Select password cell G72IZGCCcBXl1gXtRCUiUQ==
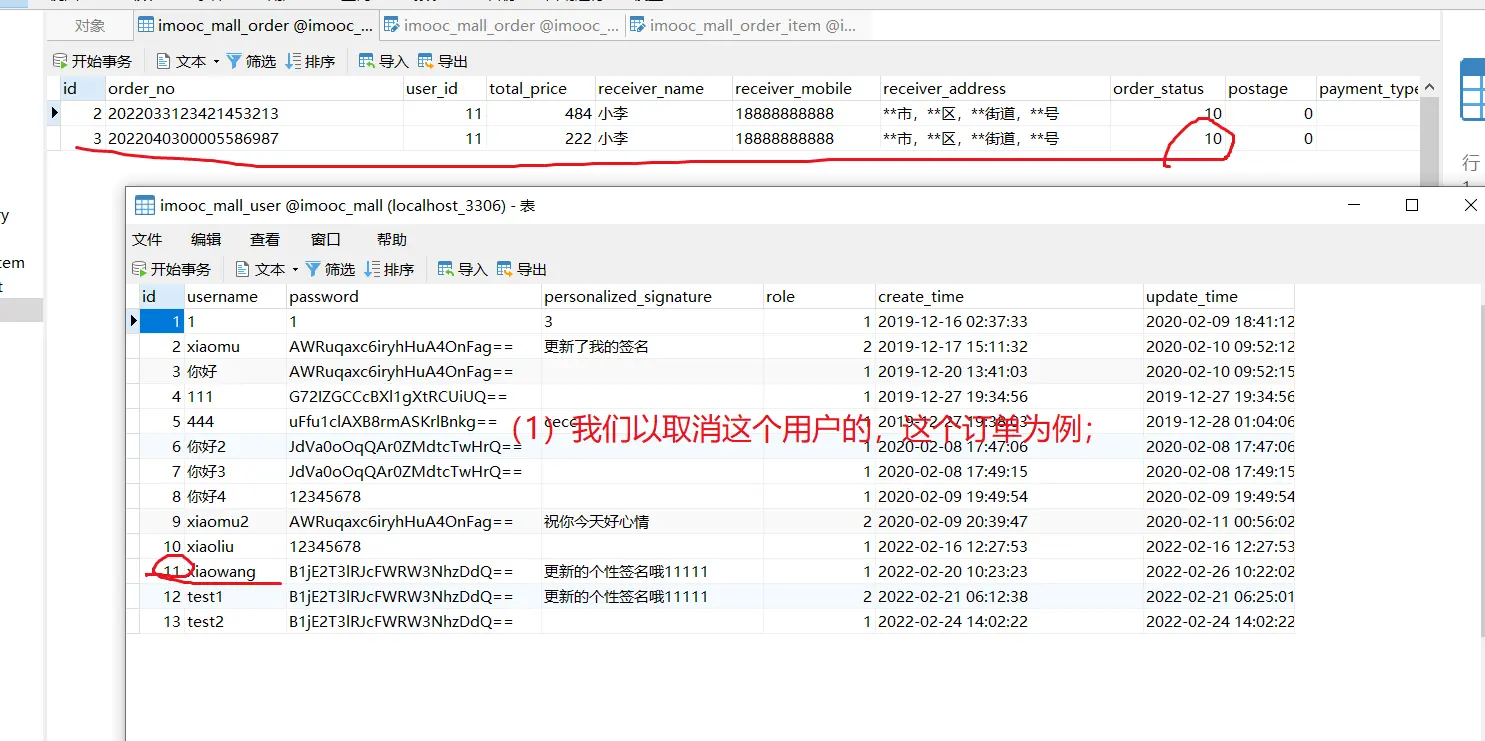This screenshot has height=741, width=1485. click(414, 397)
